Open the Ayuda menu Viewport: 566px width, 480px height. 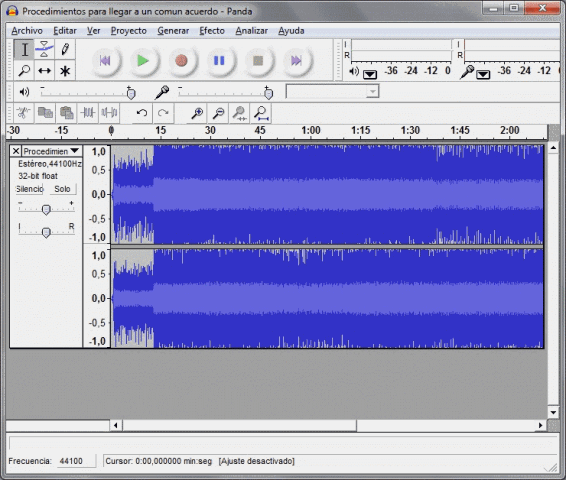pyautogui.click(x=291, y=31)
